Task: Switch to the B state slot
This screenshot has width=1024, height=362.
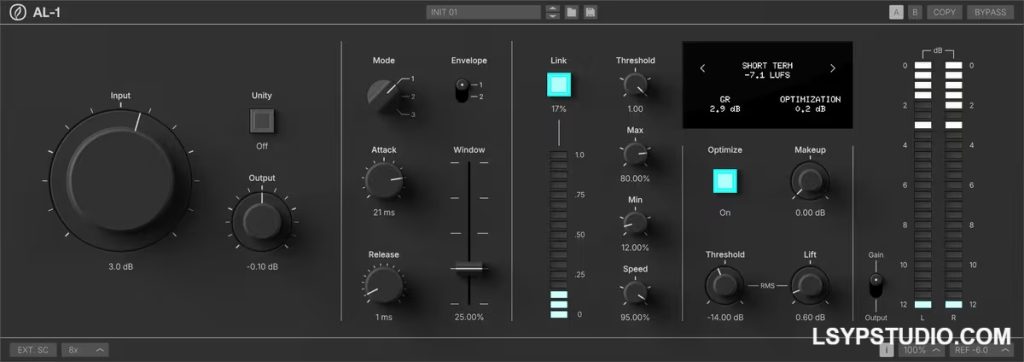Action: pyautogui.click(x=915, y=12)
